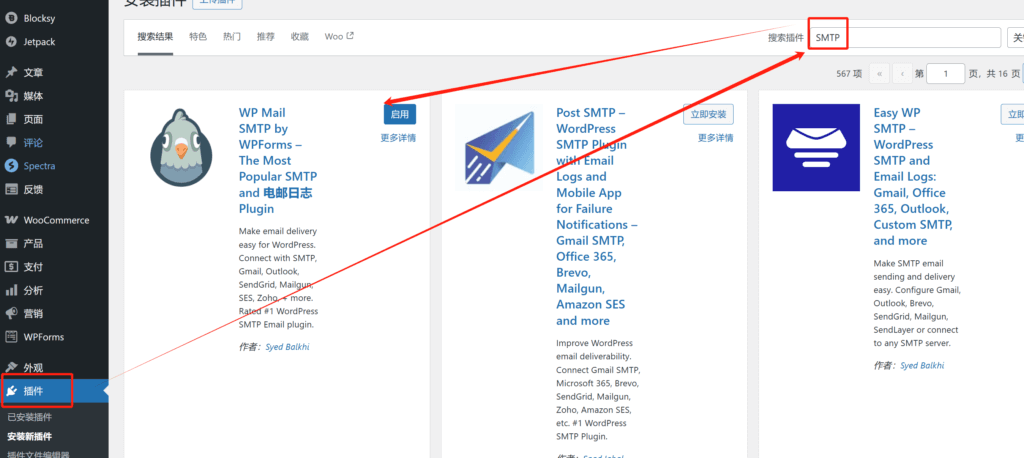1024x458 pixels.
Task: Open the WP Mail SMTP by WPForms title link
Action: (x=279, y=161)
